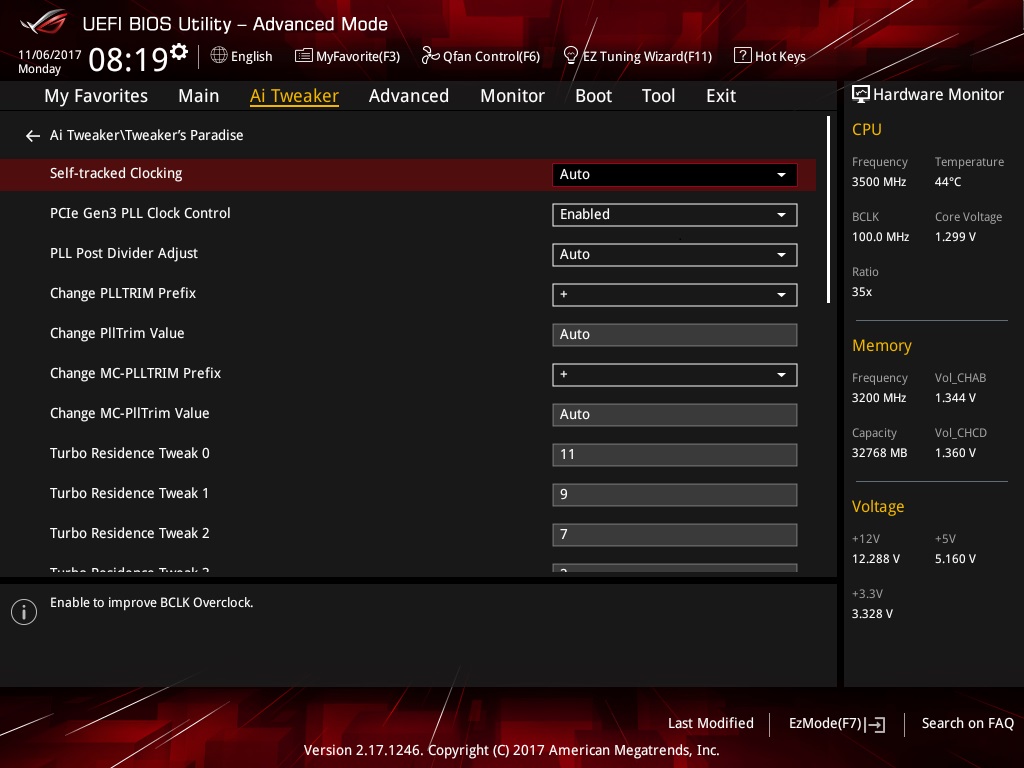Click the Turbo Residence Tweak 1 field

675,495
